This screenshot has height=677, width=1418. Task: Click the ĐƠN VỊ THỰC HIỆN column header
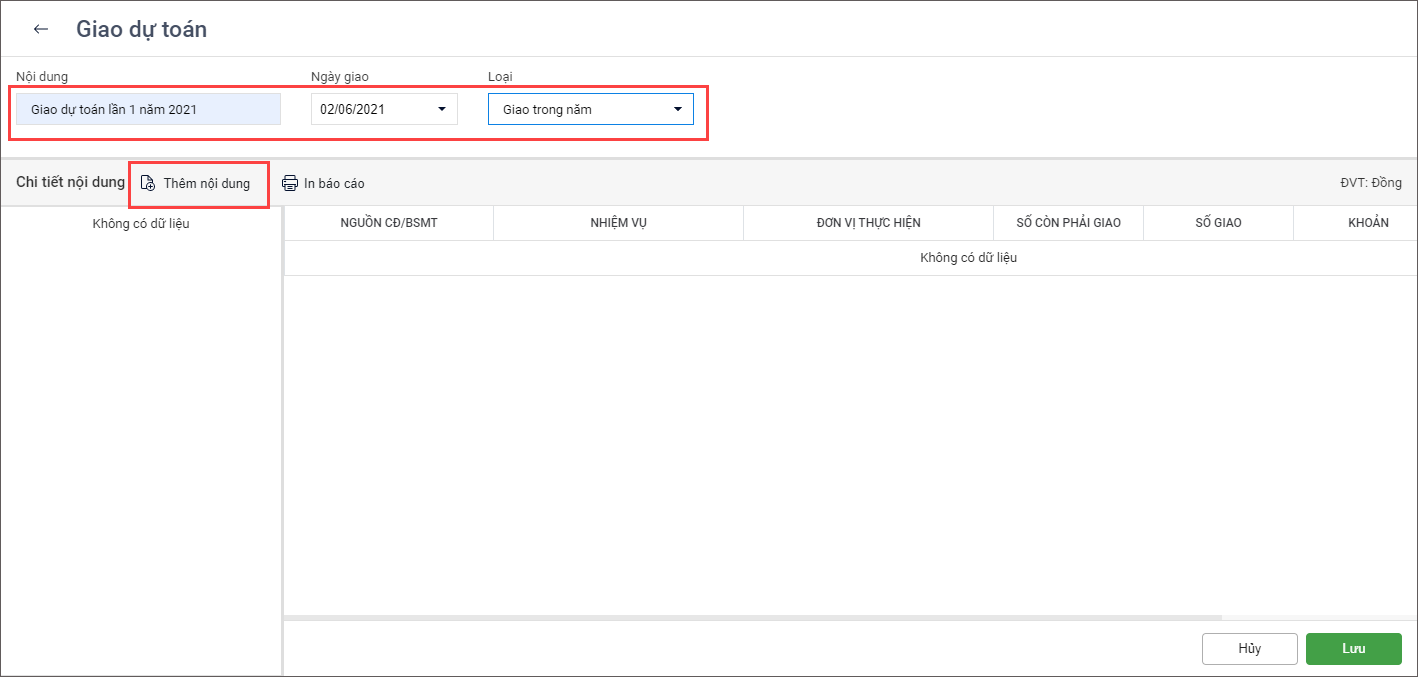click(868, 223)
